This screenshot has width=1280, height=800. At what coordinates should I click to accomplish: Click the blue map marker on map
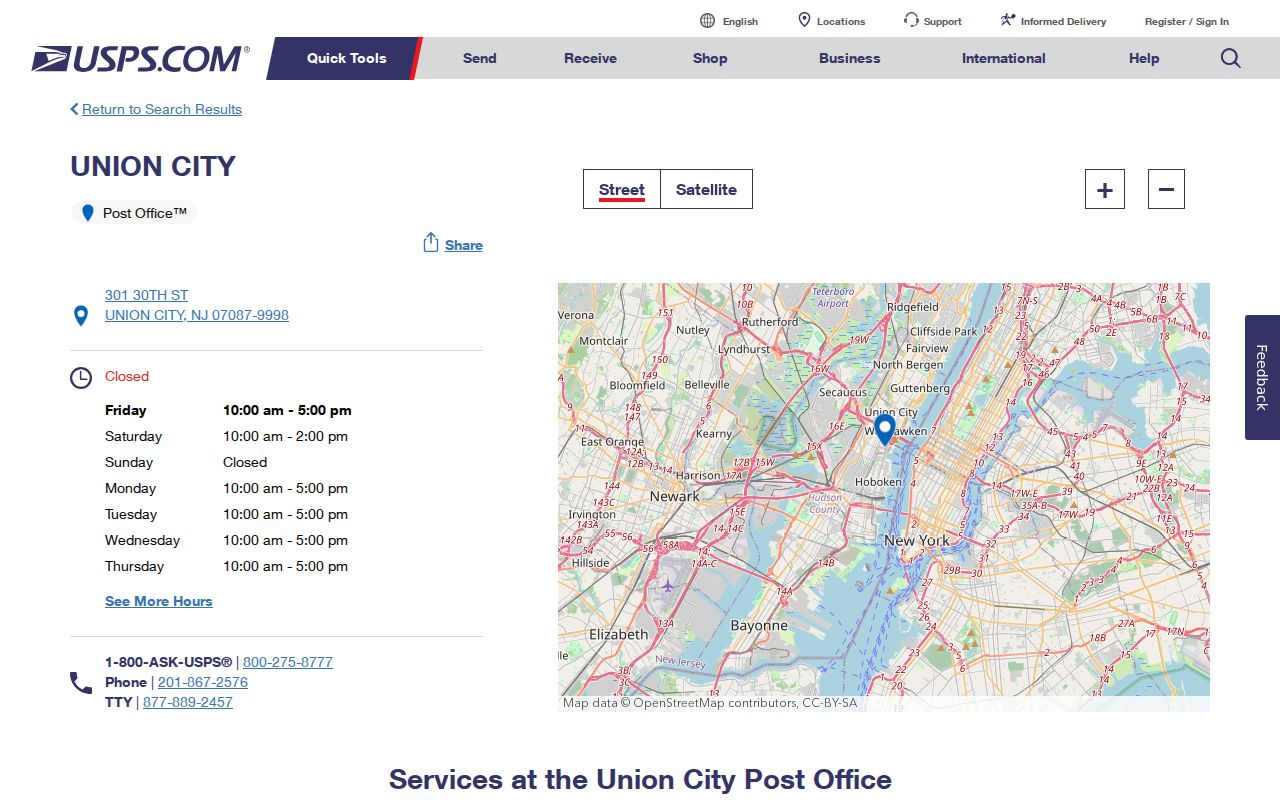tap(884, 430)
